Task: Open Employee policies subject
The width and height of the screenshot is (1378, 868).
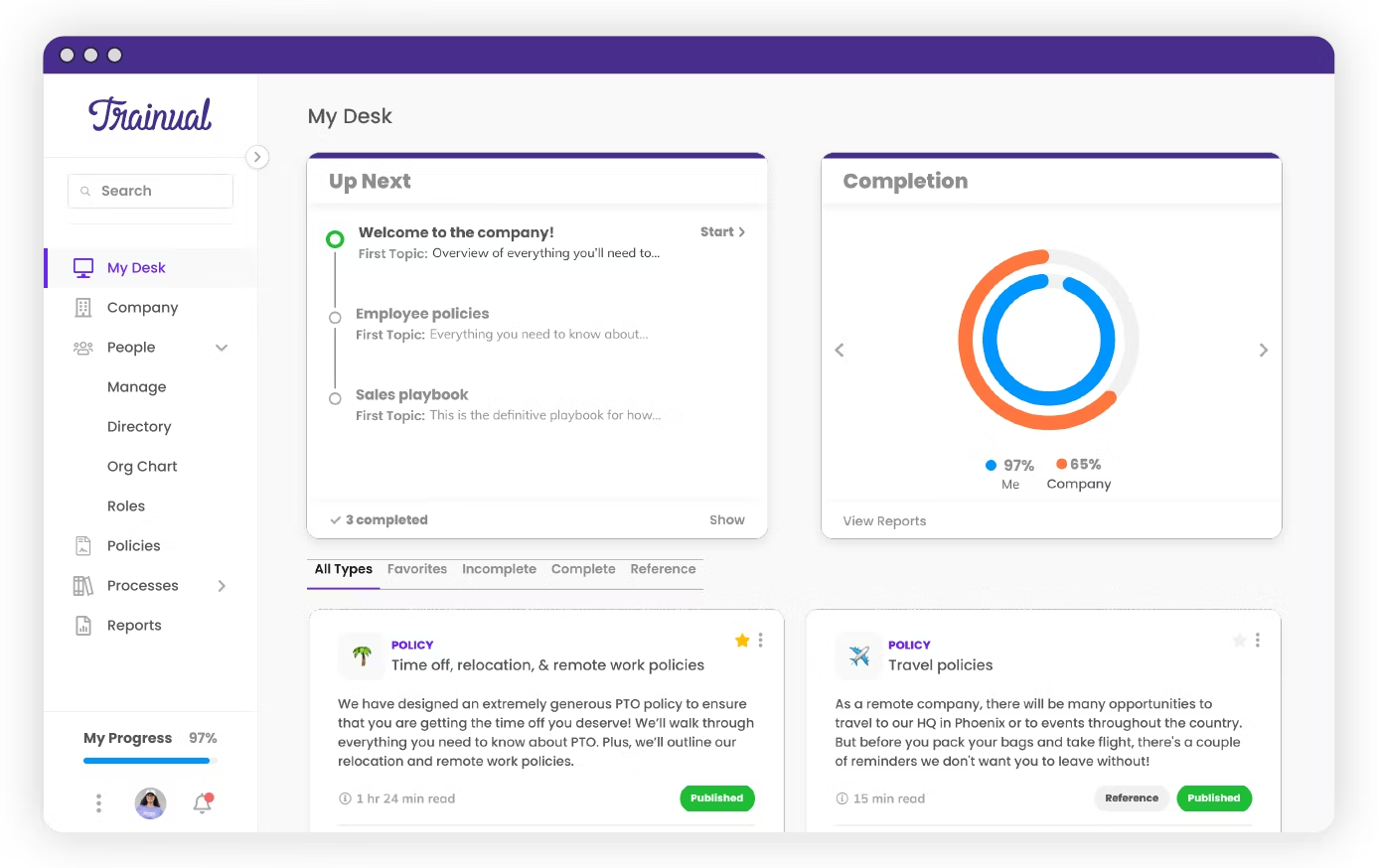Action: point(422,314)
